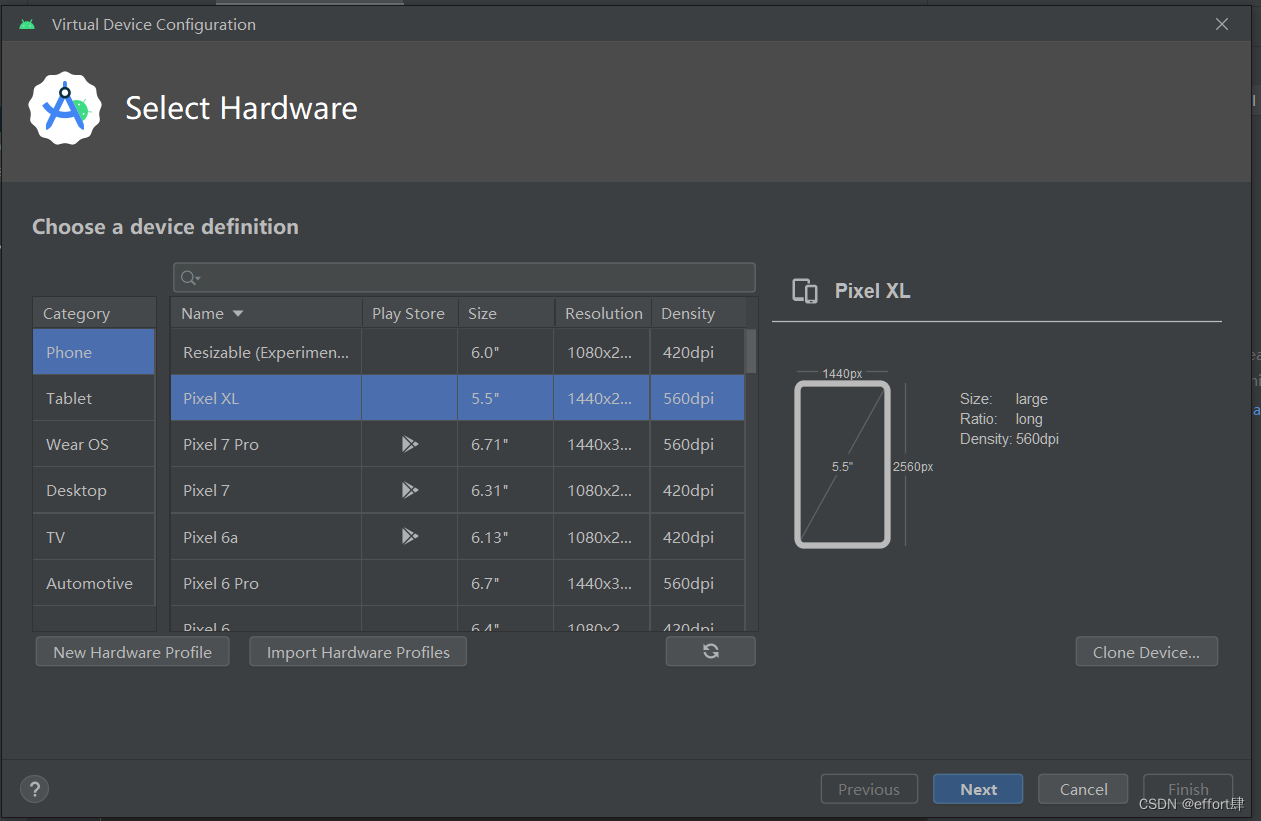This screenshot has width=1261, height=821.
Task: Click Play Store icon in Pixel 7 row
Action: click(x=409, y=490)
